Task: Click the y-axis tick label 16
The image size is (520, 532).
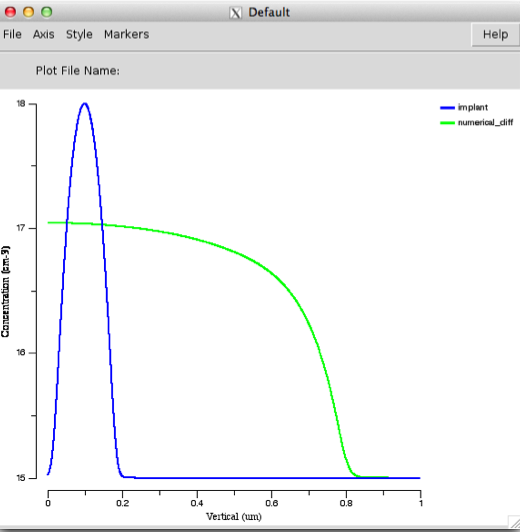Action: pos(21,353)
